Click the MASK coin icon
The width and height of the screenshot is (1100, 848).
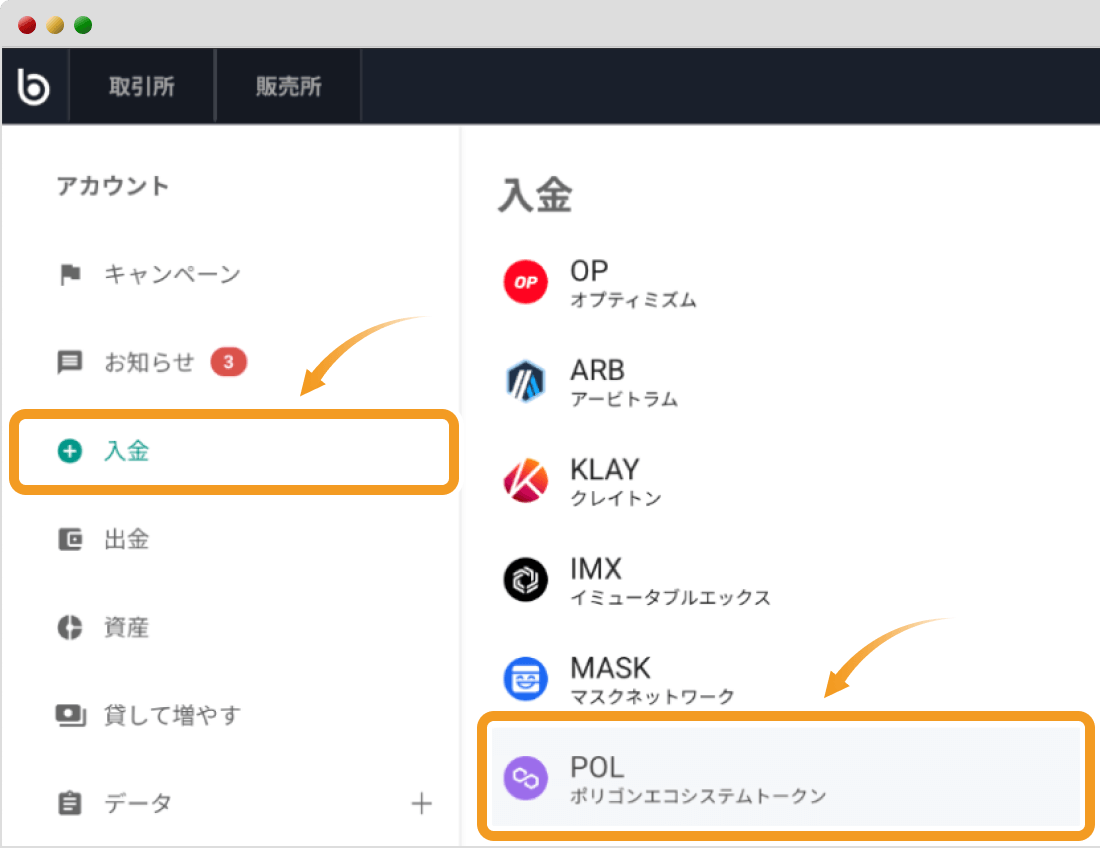coord(525,678)
